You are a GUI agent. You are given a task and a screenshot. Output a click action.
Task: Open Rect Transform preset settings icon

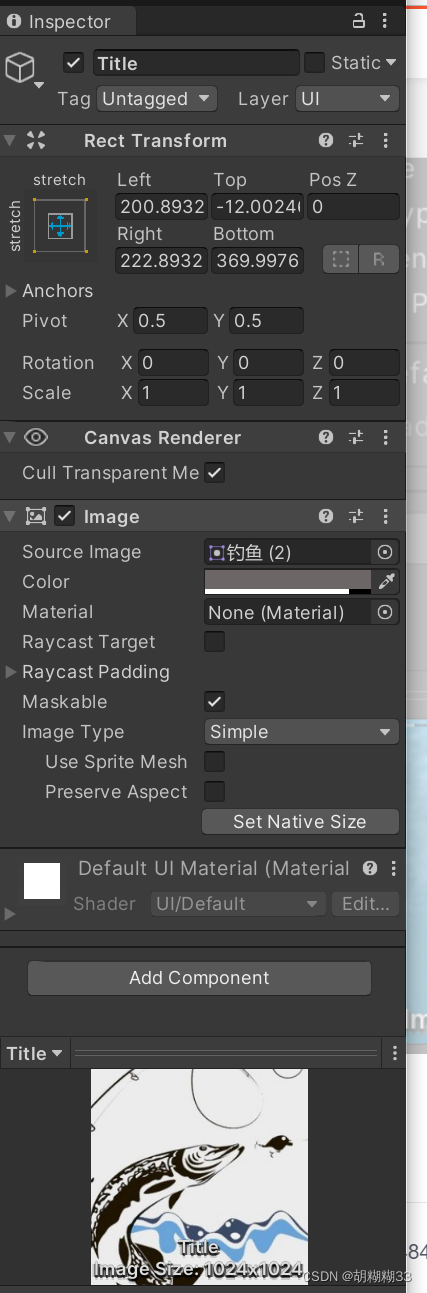click(x=356, y=141)
